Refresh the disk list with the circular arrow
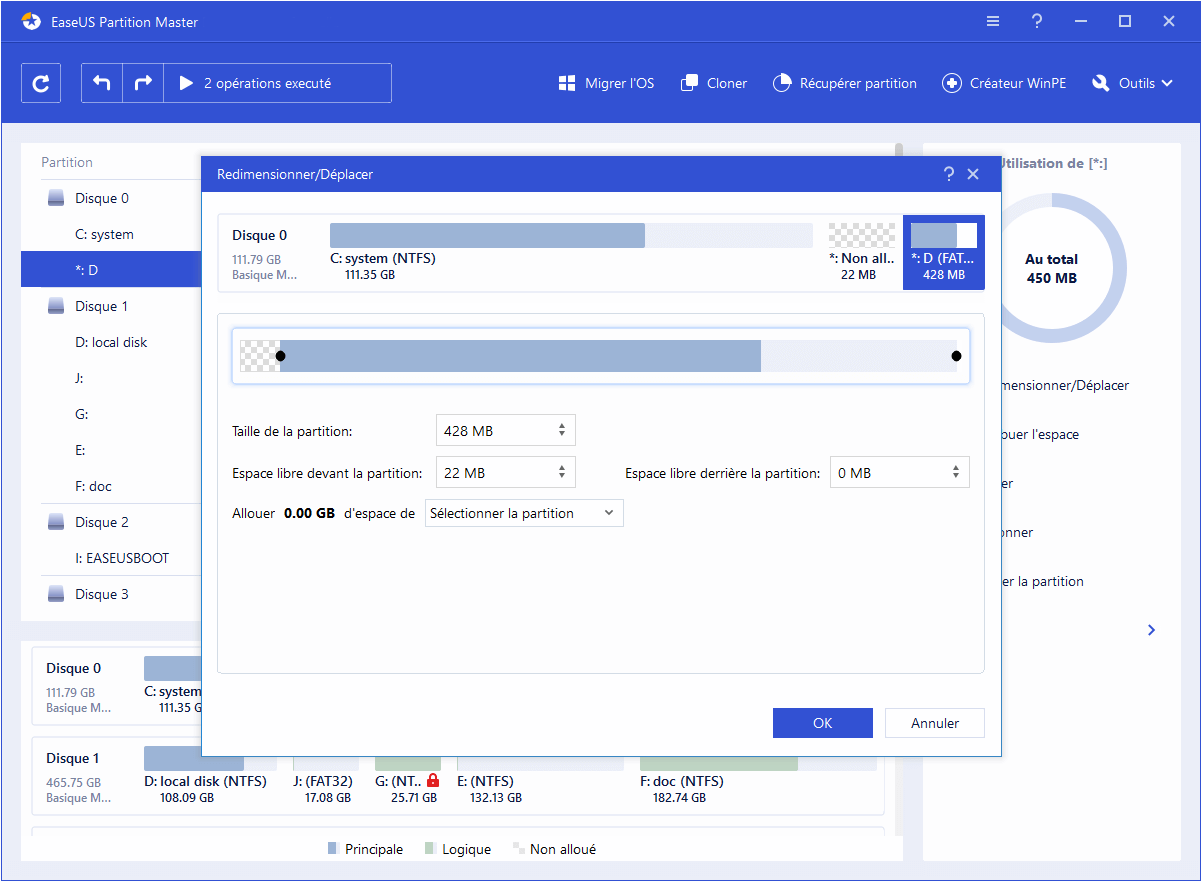 tap(41, 83)
